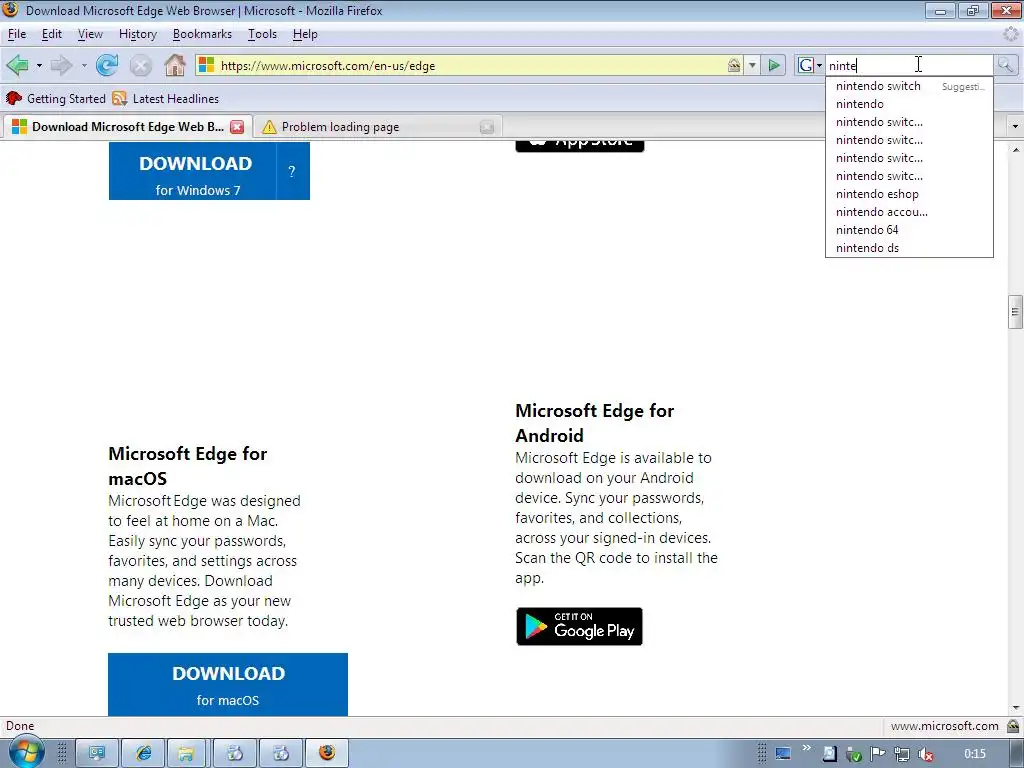Click the network tray icon

click(902, 754)
